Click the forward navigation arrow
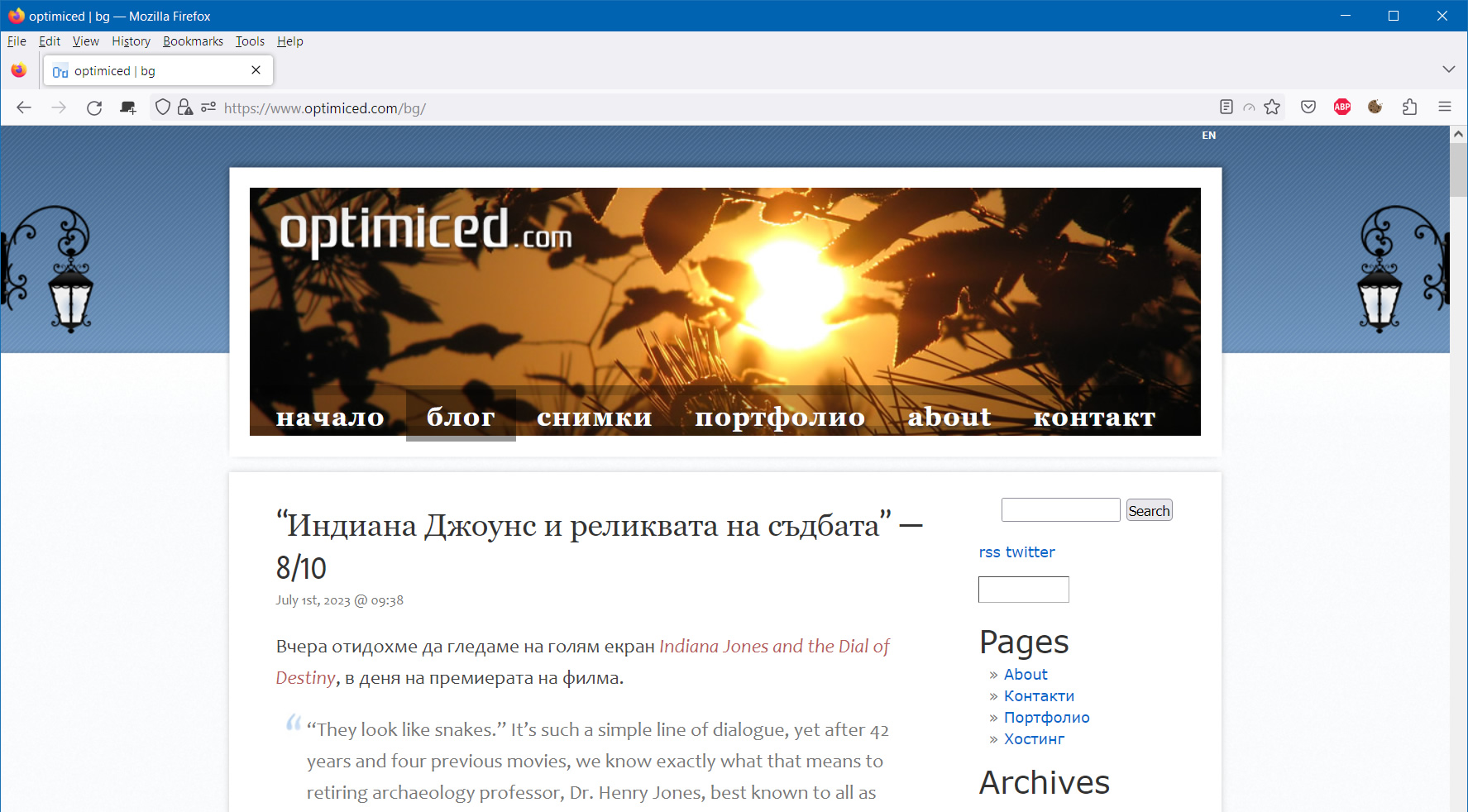This screenshot has width=1468, height=812. [x=59, y=107]
